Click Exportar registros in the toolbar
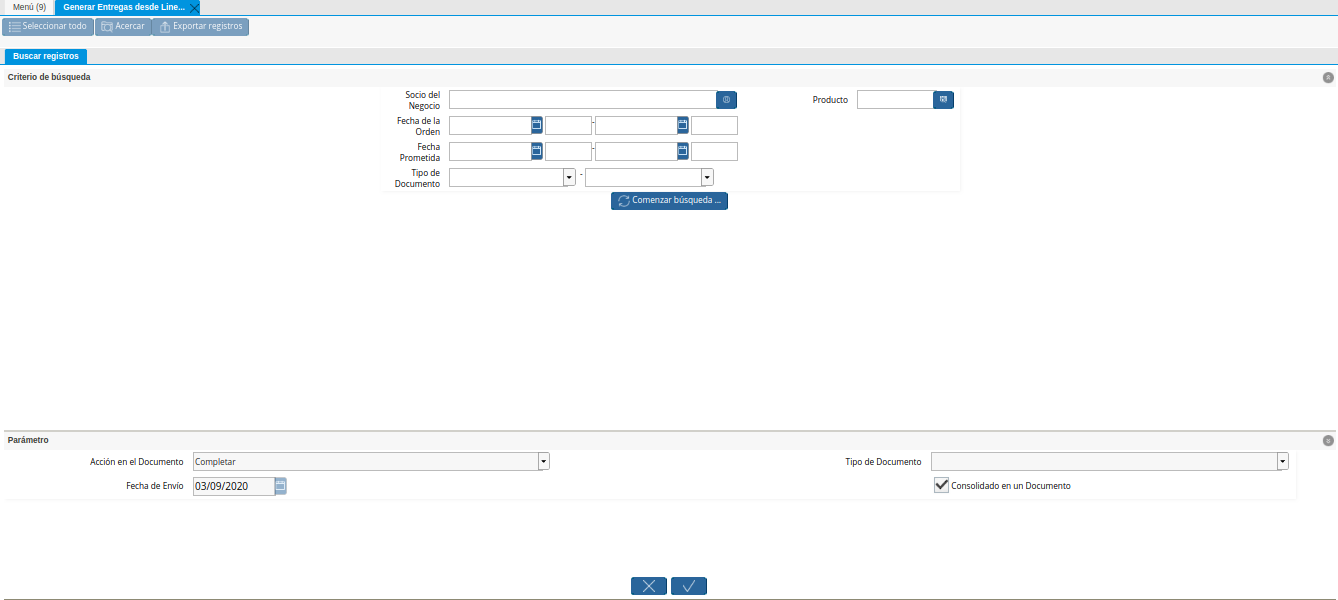The width and height of the screenshot is (1338, 600). tap(200, 26)
